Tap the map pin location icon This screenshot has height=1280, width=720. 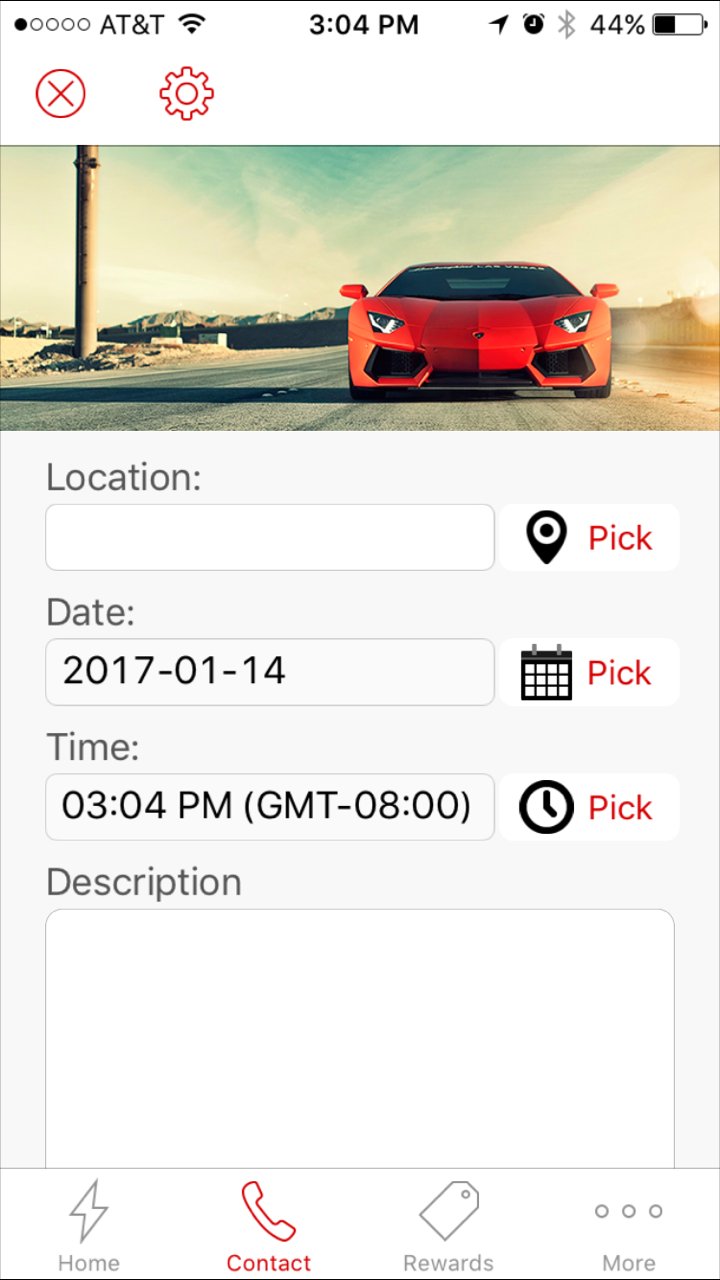pyautogui.click(x=546, y=538)
